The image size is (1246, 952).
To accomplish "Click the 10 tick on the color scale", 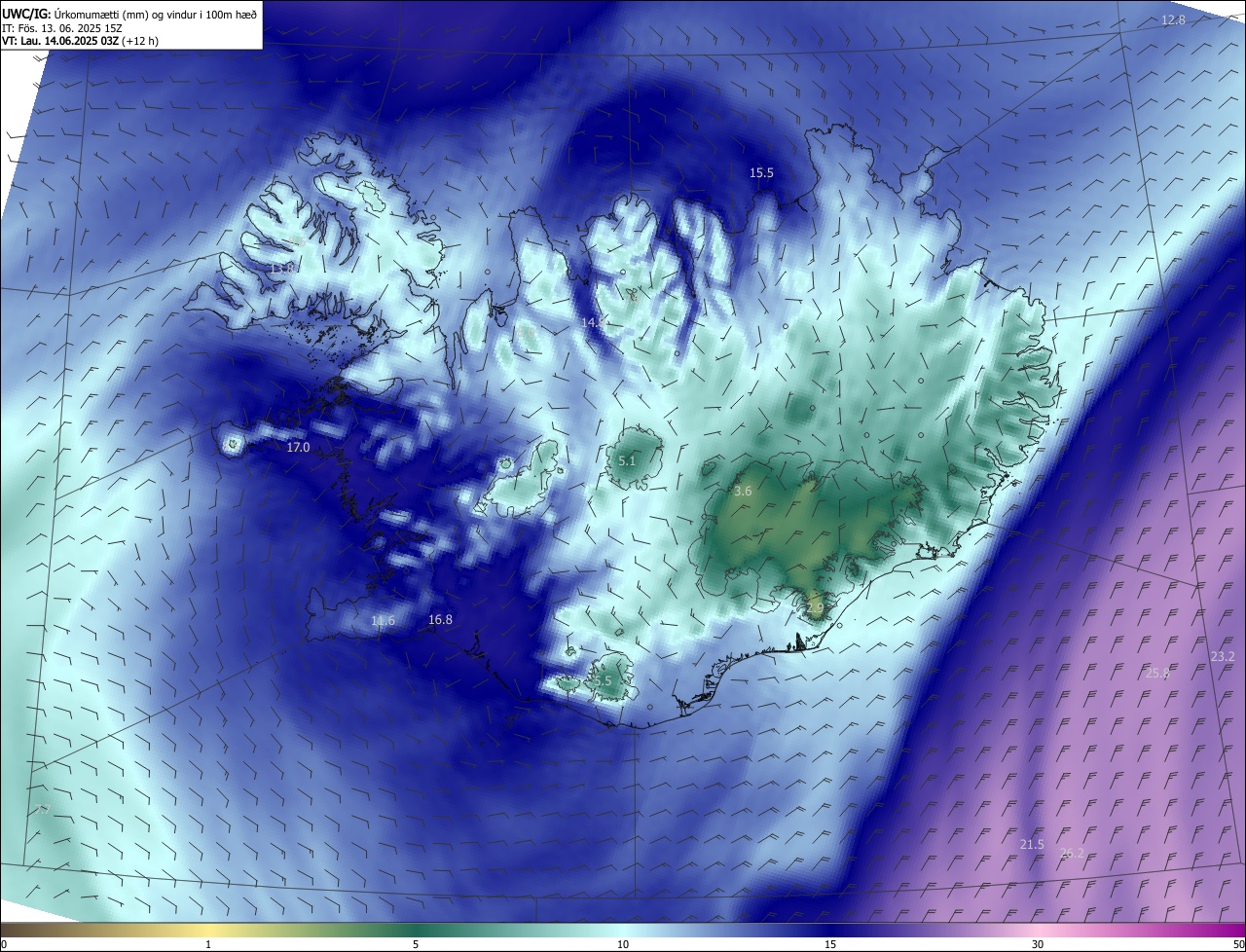I will click(x=623, y=944).
